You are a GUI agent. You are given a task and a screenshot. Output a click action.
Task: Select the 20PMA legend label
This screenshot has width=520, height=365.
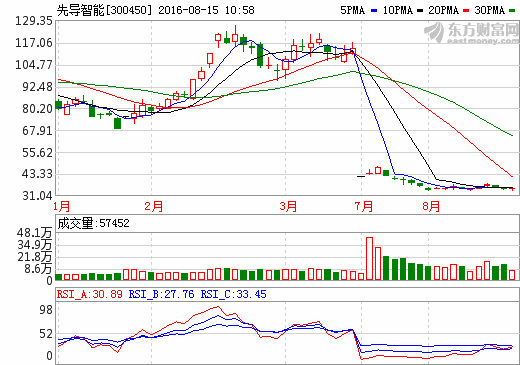pyautogui.click(x=443, y=10)
